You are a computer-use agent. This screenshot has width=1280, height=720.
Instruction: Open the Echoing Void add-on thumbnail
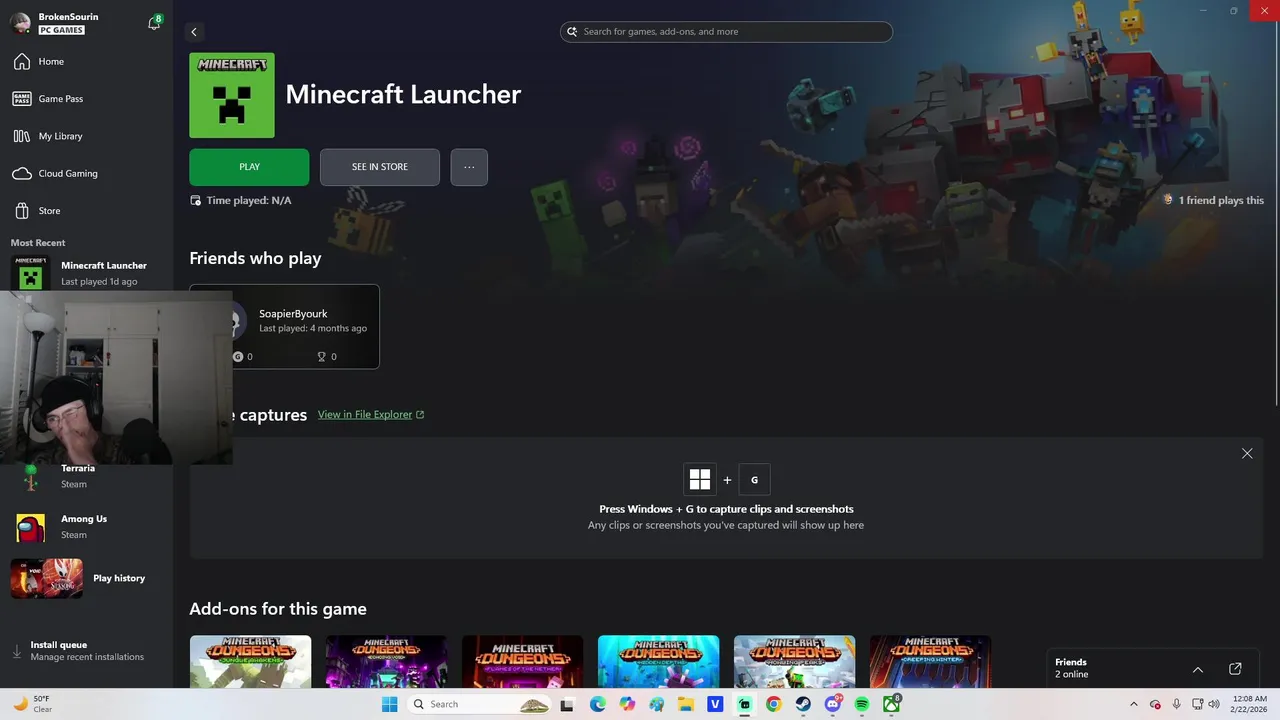[386, 661]
